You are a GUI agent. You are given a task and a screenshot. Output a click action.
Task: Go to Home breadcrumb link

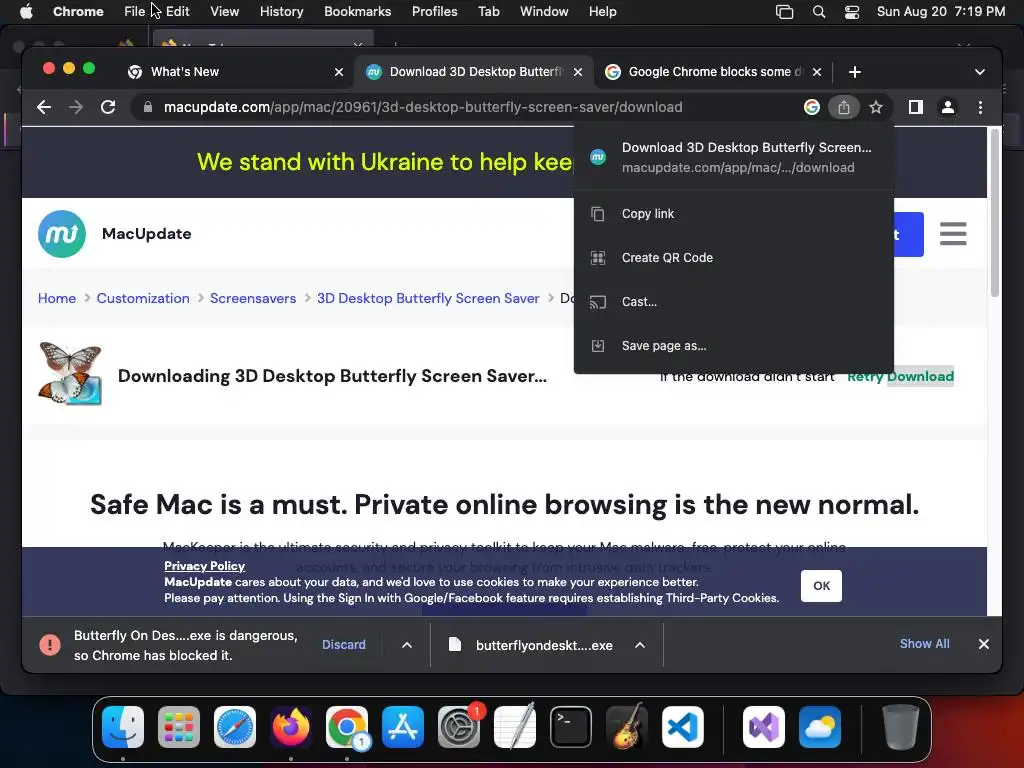tap(57, 298)
